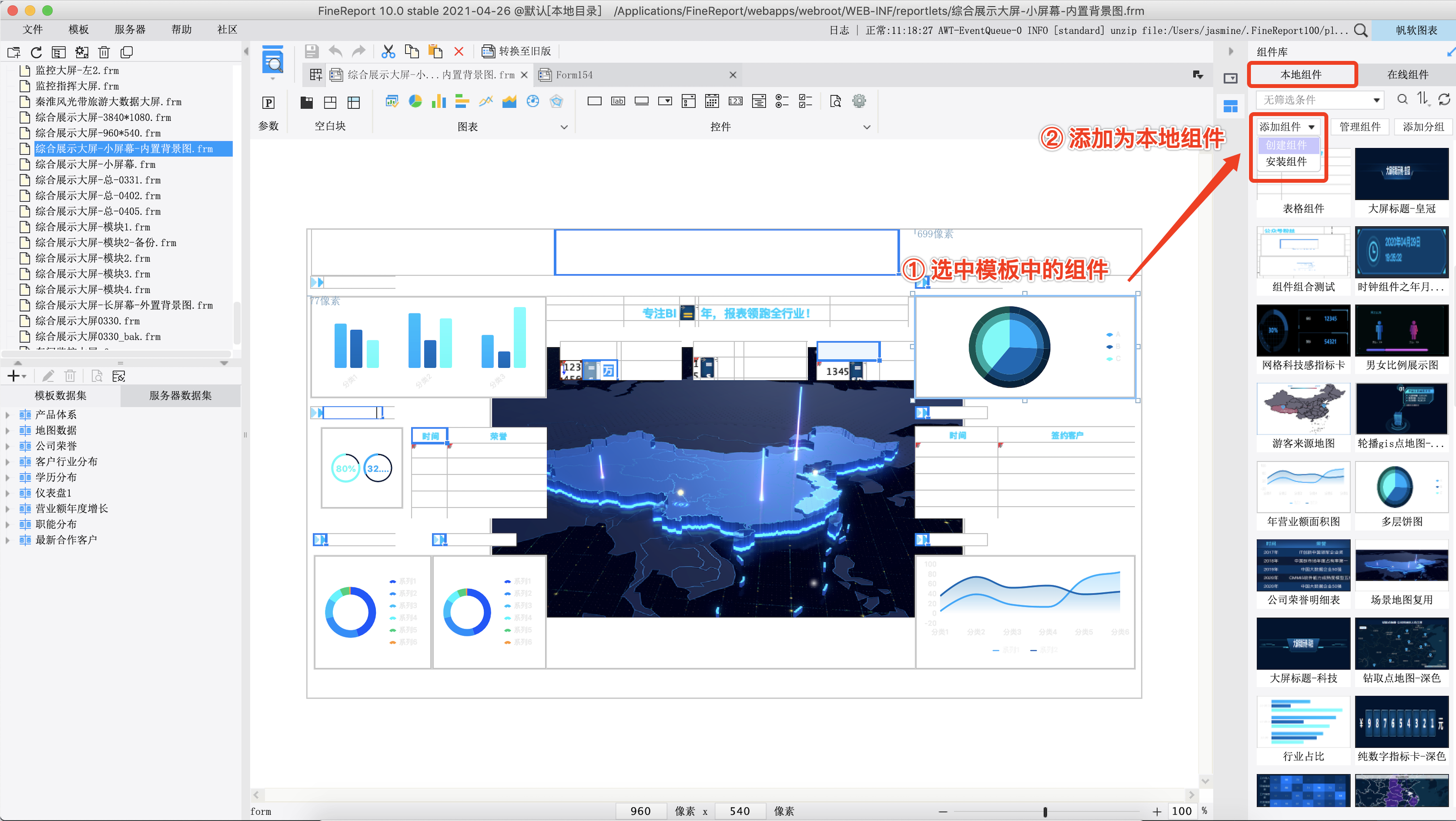Select the date calendar widget icon
The image size is (1456, 821).
coord(712,102)
